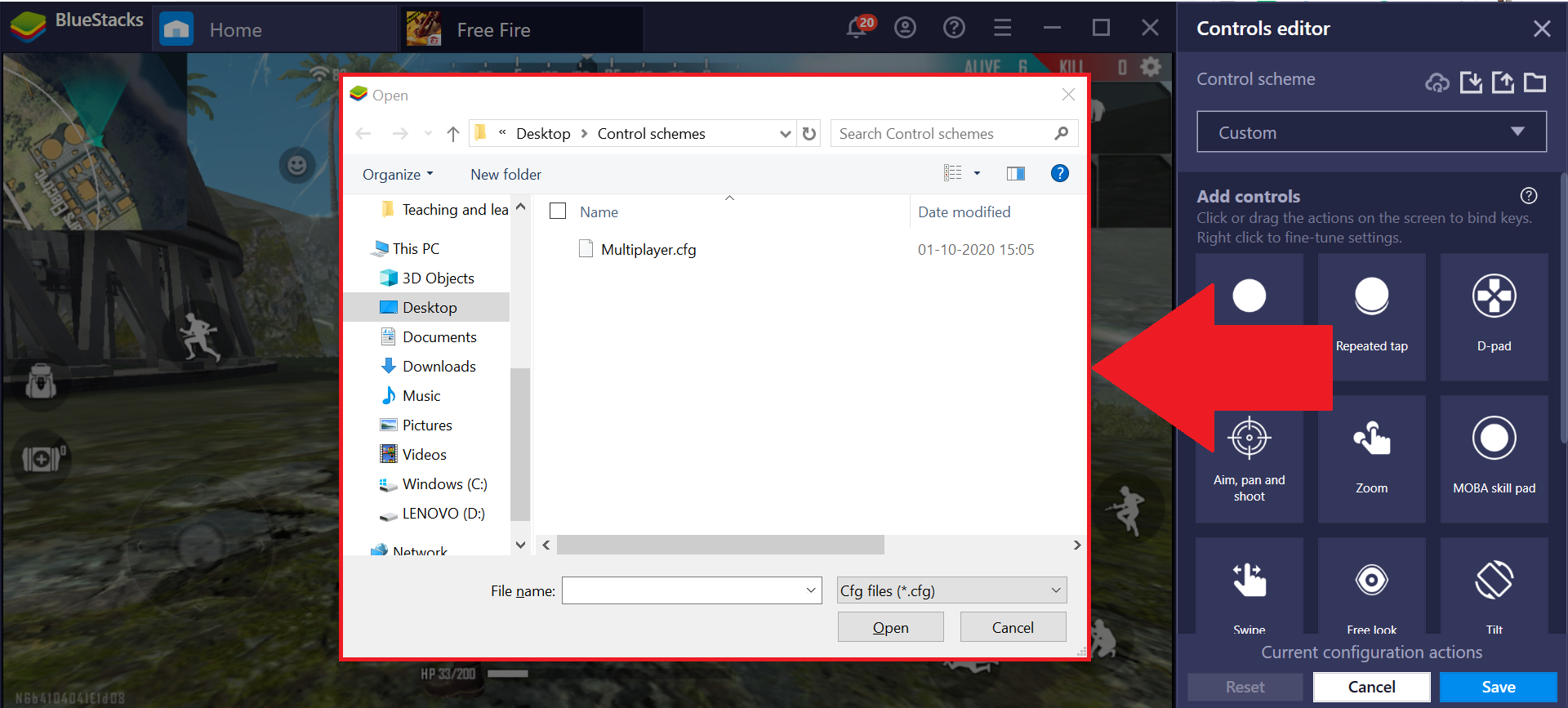1568x708 pixels.
Task: Click the Controls editor vertical scrollbar
Action: [x=1564, y=306]
